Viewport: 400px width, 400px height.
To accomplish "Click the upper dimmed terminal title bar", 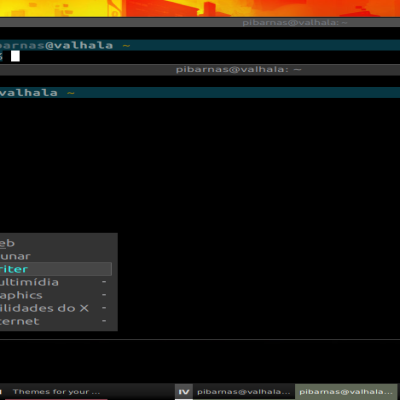I will click(x=200, y=23).
